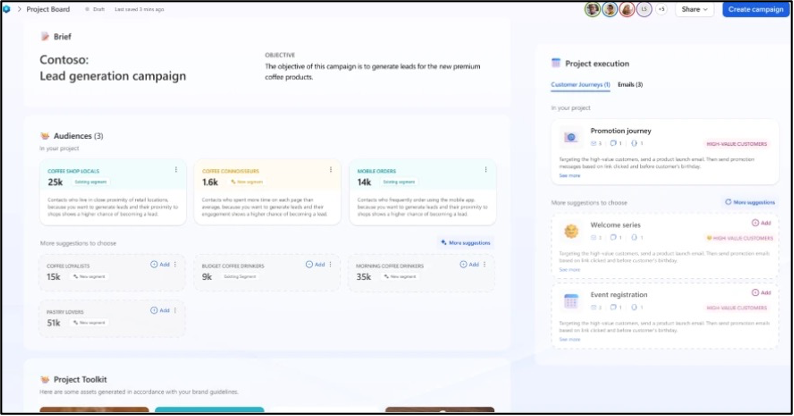Open Coffee Connoisseurs card options menu
794x416 pixels.
(331, 170)
